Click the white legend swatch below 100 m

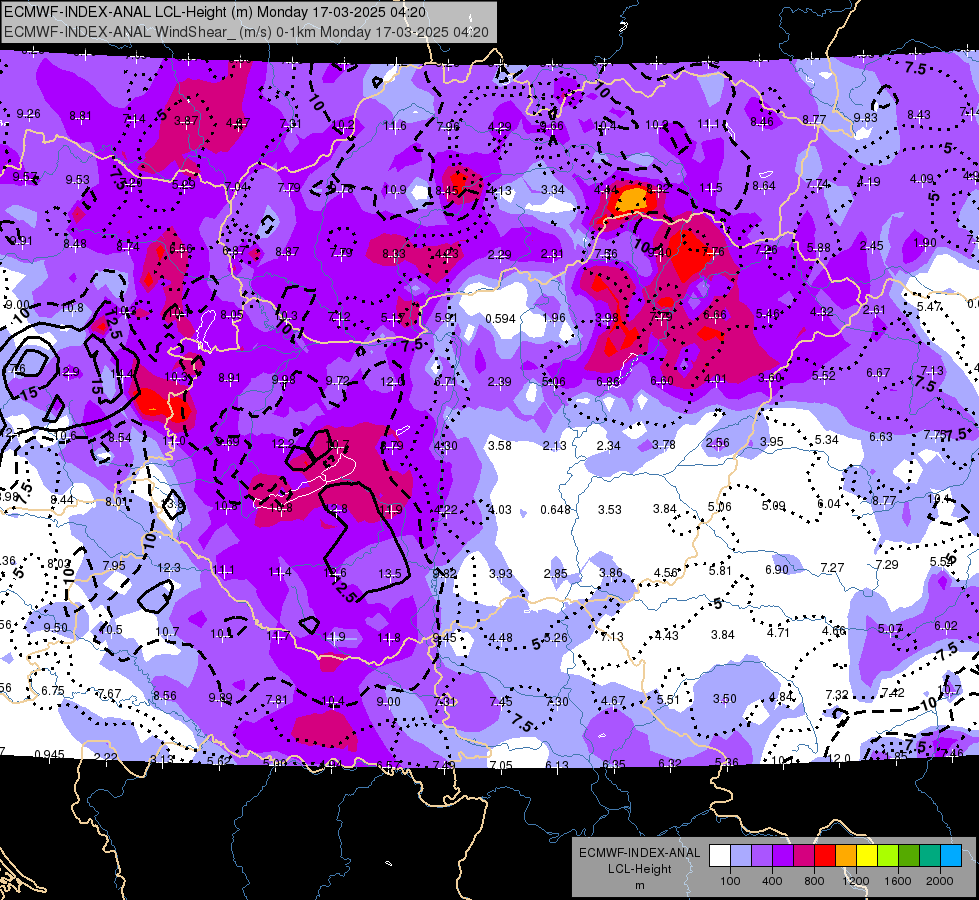(x=720, y=856)
